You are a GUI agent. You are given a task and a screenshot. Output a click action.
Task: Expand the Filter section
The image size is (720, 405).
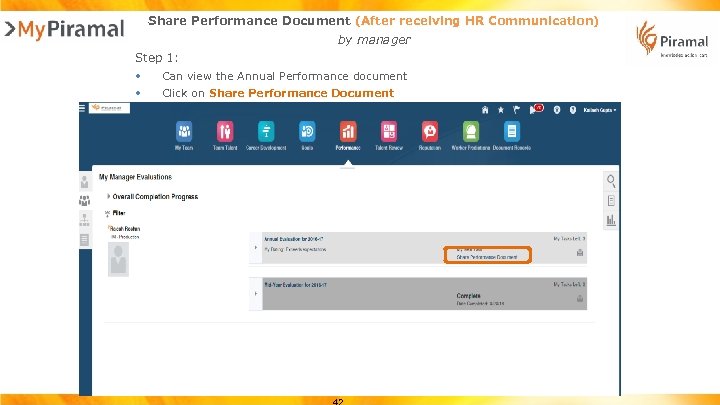(x=107, y=213)
